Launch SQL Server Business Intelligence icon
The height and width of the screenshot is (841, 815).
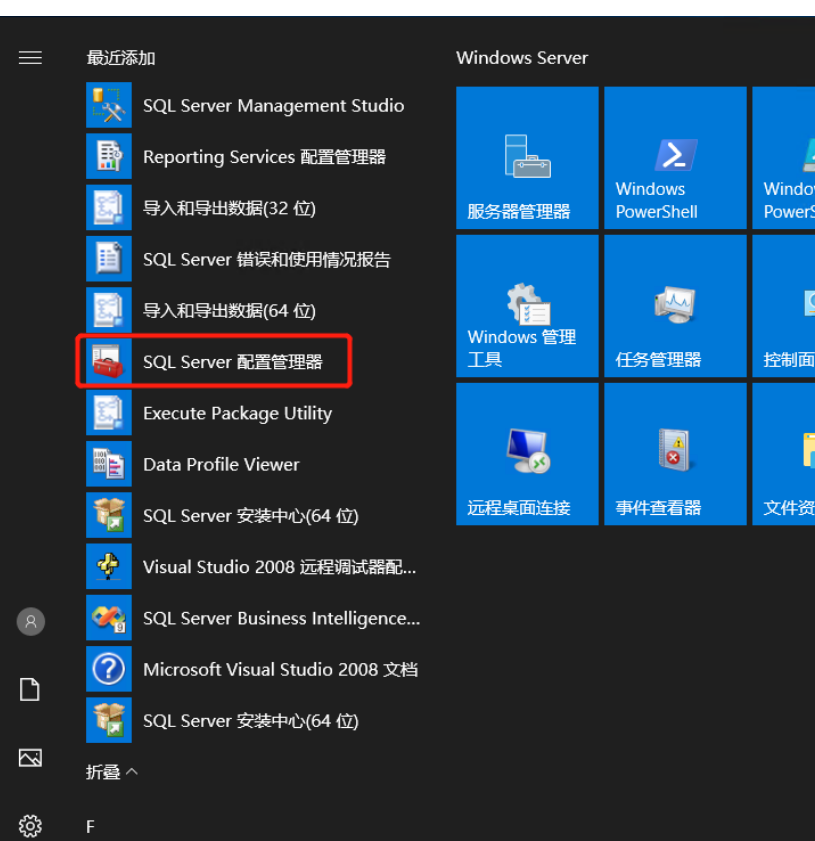click(x=108, y=618)
